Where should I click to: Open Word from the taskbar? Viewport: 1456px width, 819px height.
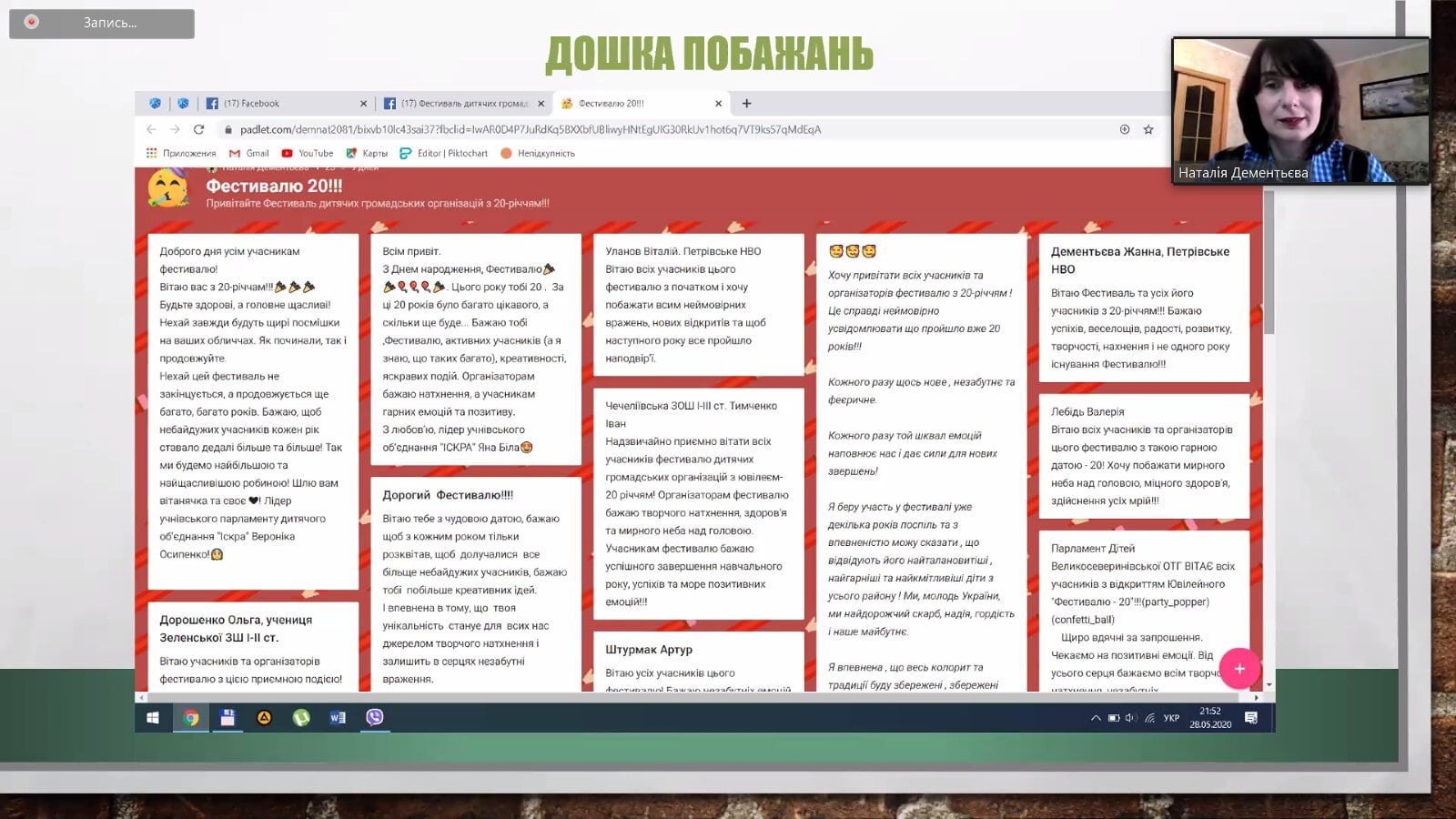click(338, 717)
